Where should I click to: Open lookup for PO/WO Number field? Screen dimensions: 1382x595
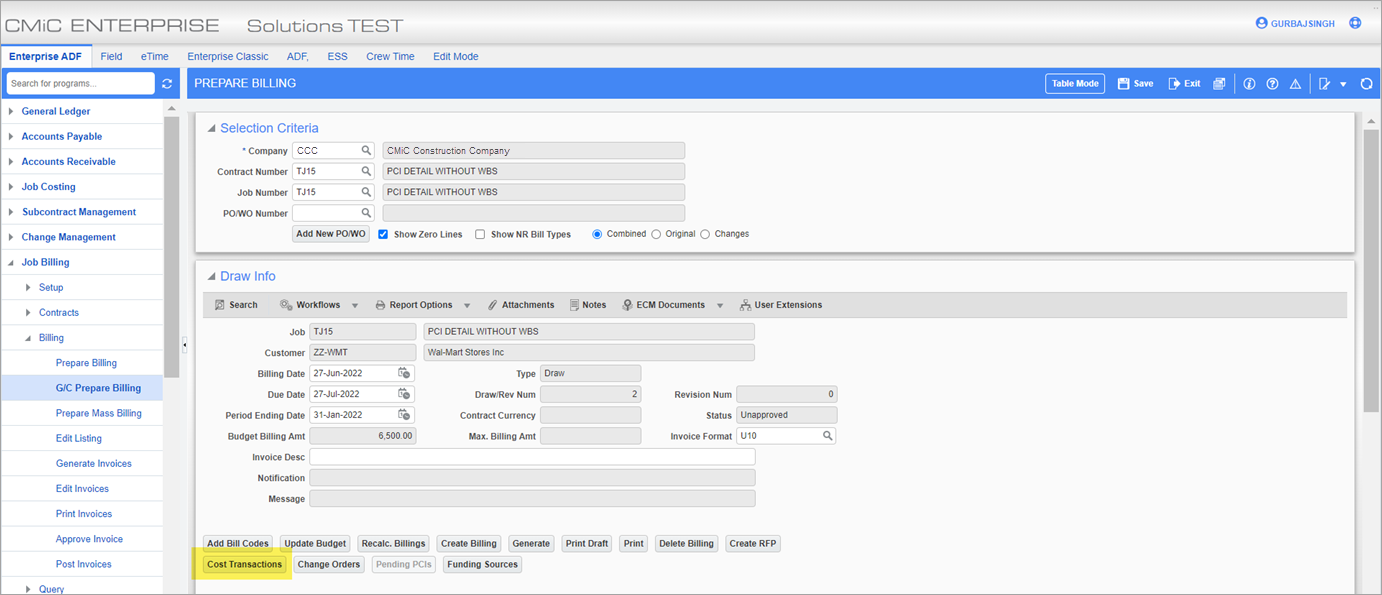[x=366, y=213]
